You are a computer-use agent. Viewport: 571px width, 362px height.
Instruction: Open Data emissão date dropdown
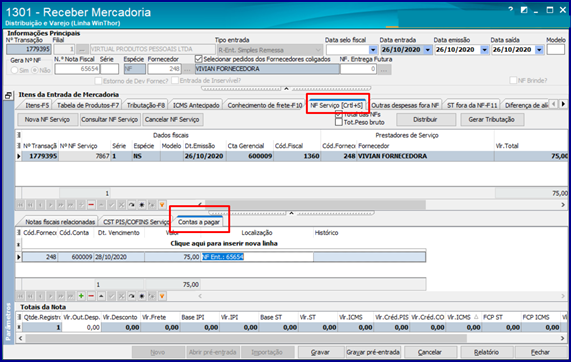pos(484,50)
